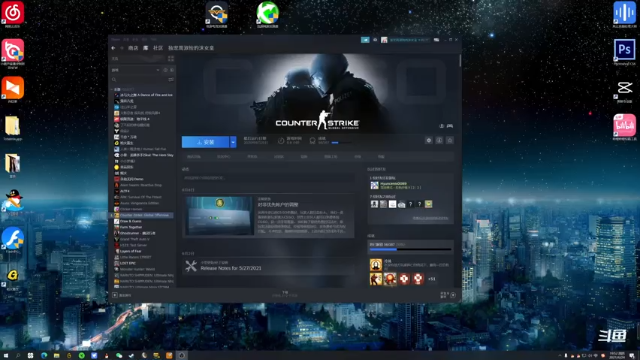
Task: Click the controller support icon on the banner
Action: click(x=450, y=126)
